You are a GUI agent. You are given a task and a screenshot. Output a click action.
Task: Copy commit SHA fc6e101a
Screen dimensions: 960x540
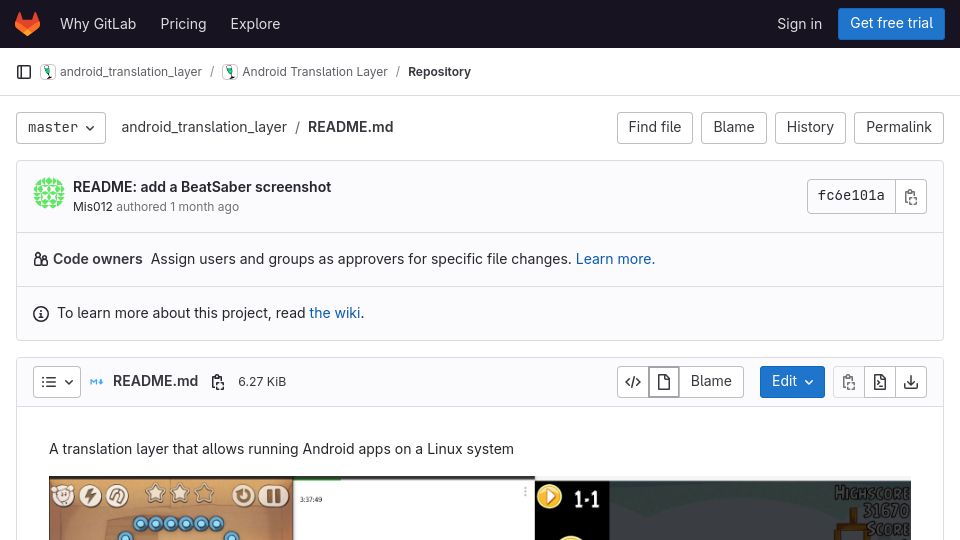point(910,197)
